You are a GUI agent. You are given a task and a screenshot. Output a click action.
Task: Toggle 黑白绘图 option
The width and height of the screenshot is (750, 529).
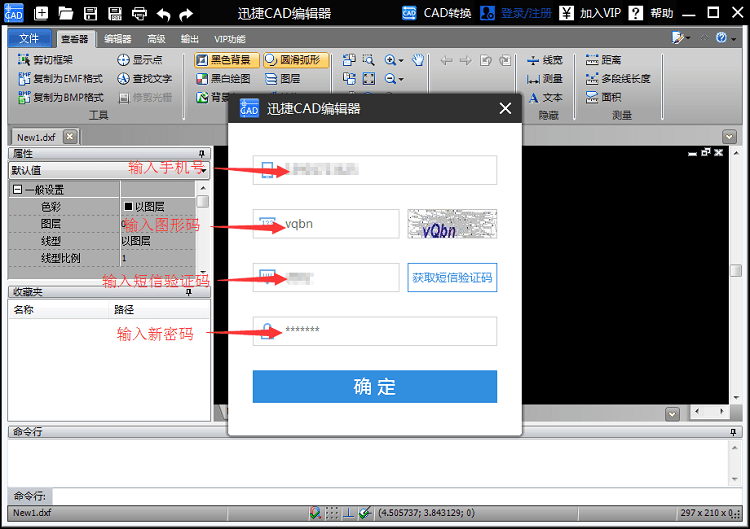[223, 78]
